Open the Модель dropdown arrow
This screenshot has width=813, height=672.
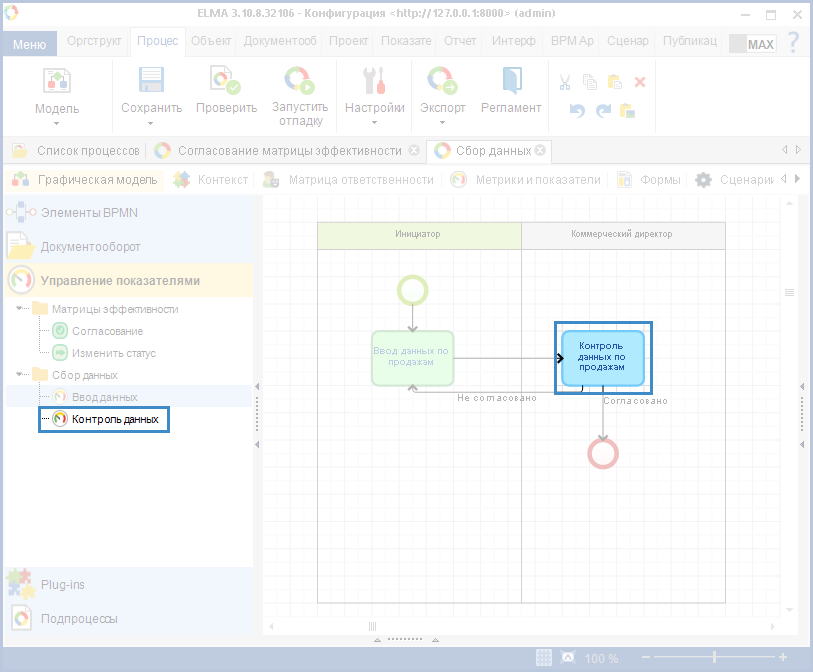[x=57, y=123]
